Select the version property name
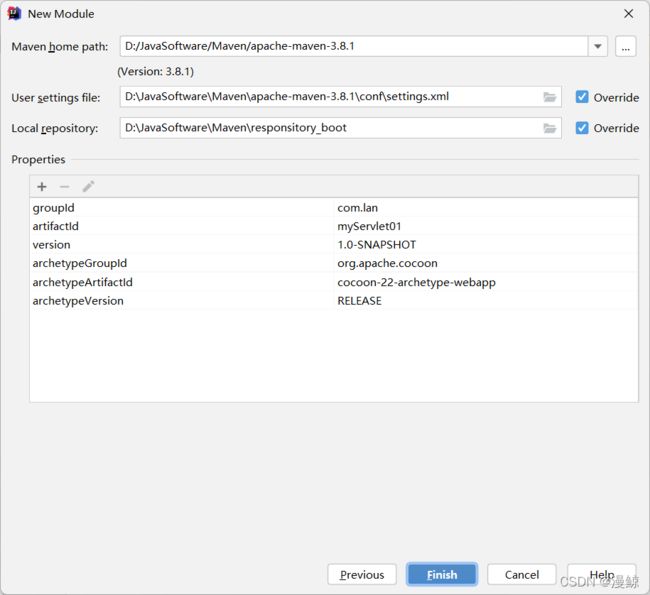The width and height of the screenshot is (650, 595). 51,245
